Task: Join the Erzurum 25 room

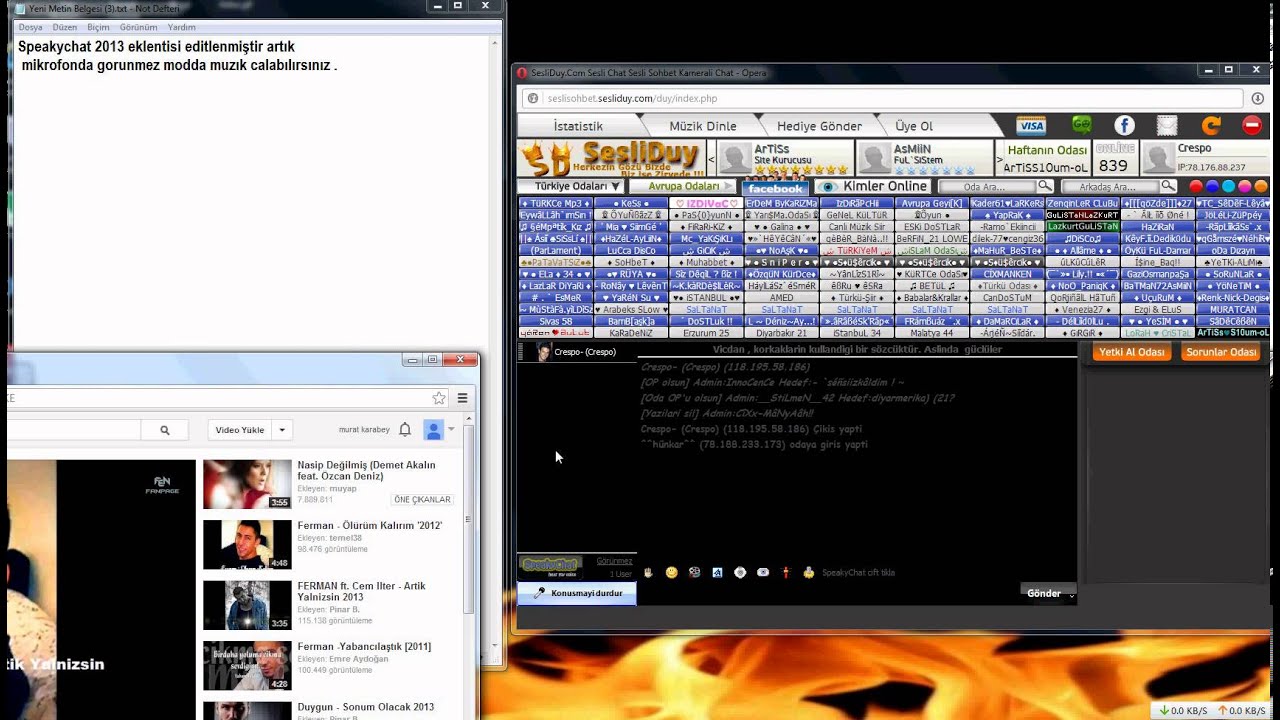Action: [x=706, y=333]
